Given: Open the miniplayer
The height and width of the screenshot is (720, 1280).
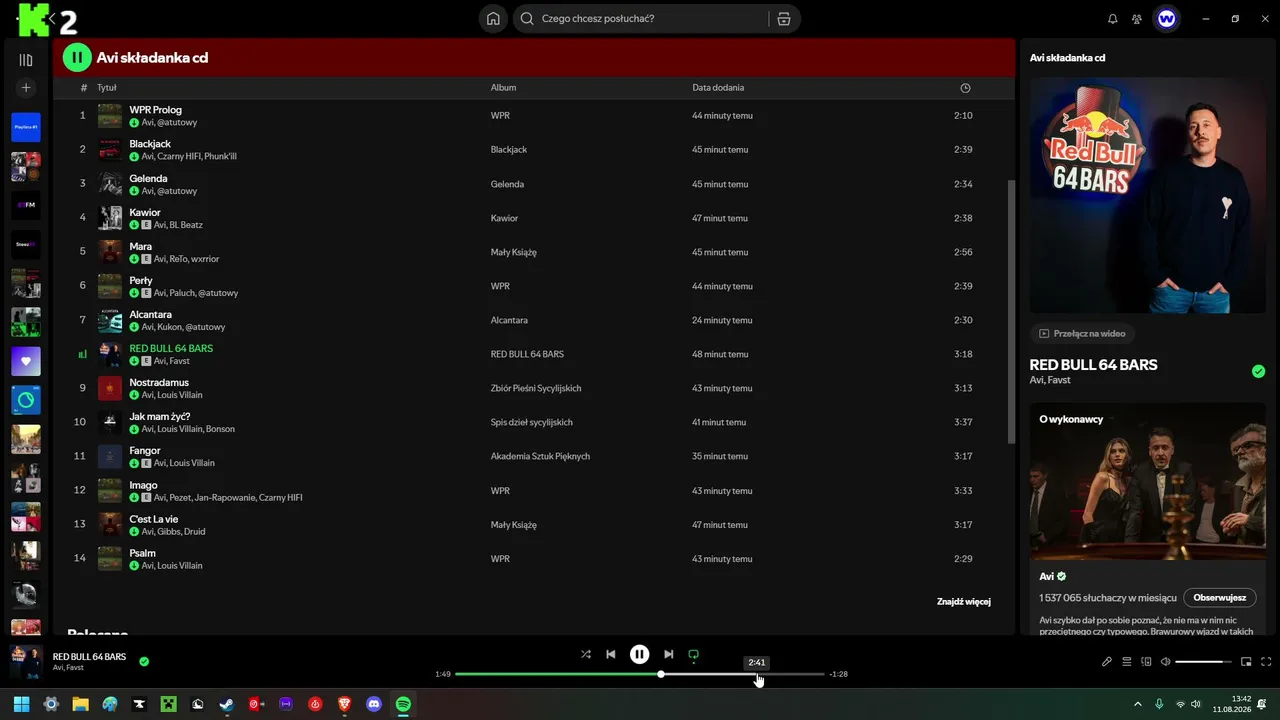Looking at the screenshot, I should 1246,661.
